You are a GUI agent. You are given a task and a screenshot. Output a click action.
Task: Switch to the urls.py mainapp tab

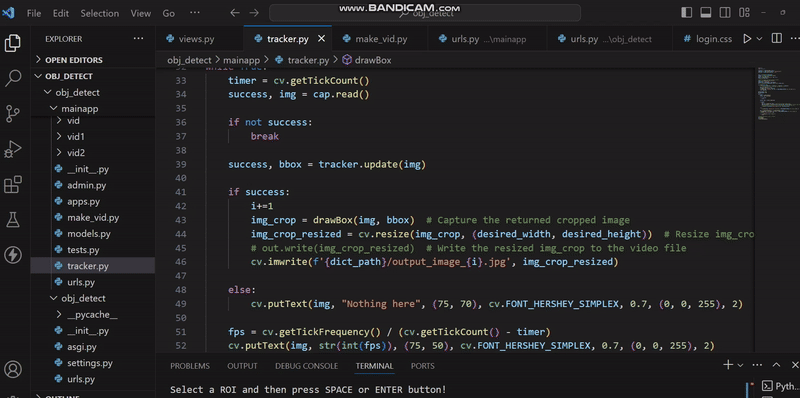[487, 39]
